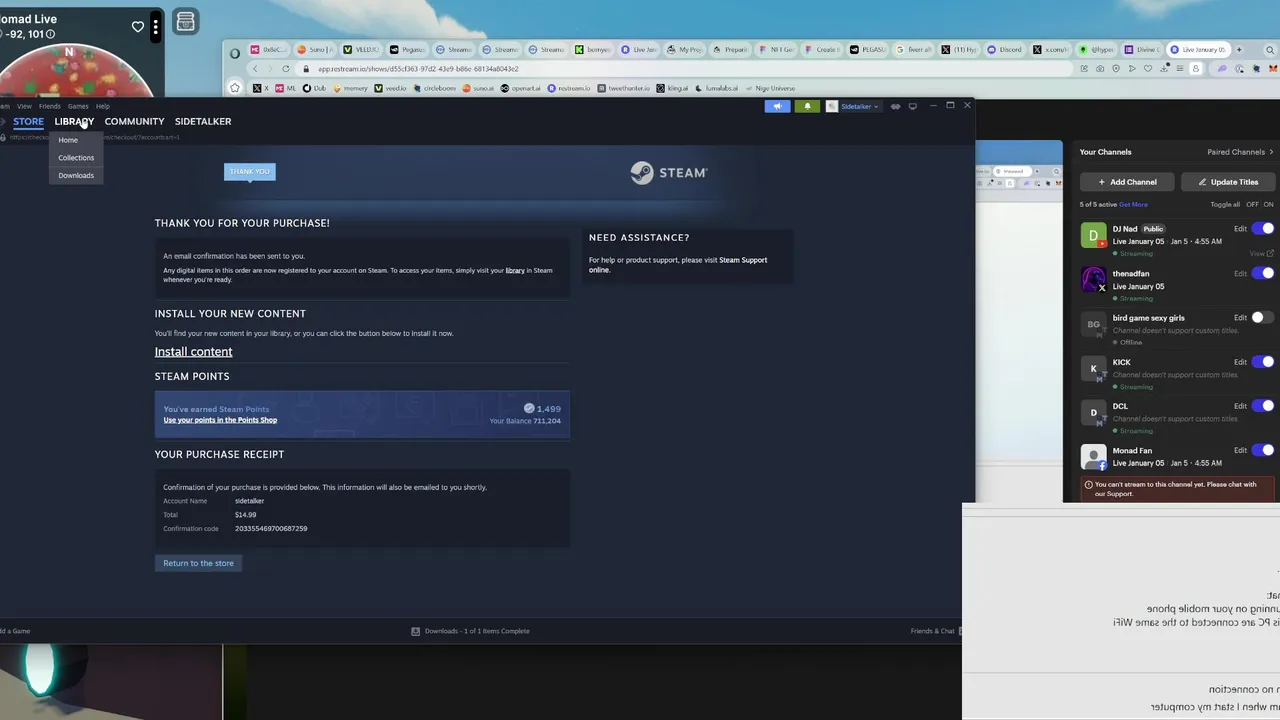Open Steam notifications bell
This screenshot has width=1280, height=720.
click(x=807, y=106)
